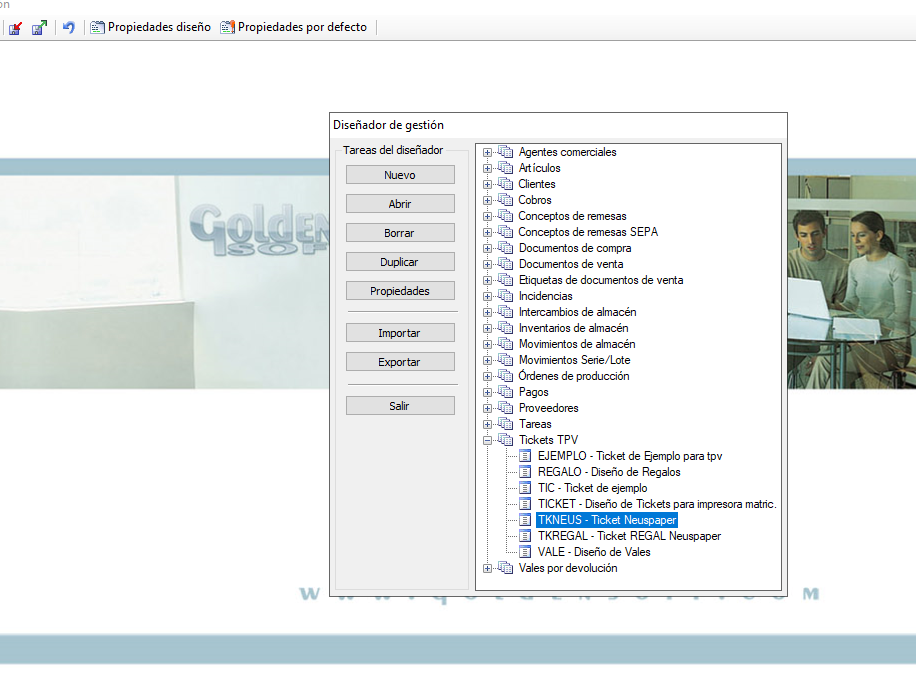The image size is (916, 675).
Task: Select EJEMPLO - Ticket de Ejemplo para tpv
Action: [x=629, y=456]
